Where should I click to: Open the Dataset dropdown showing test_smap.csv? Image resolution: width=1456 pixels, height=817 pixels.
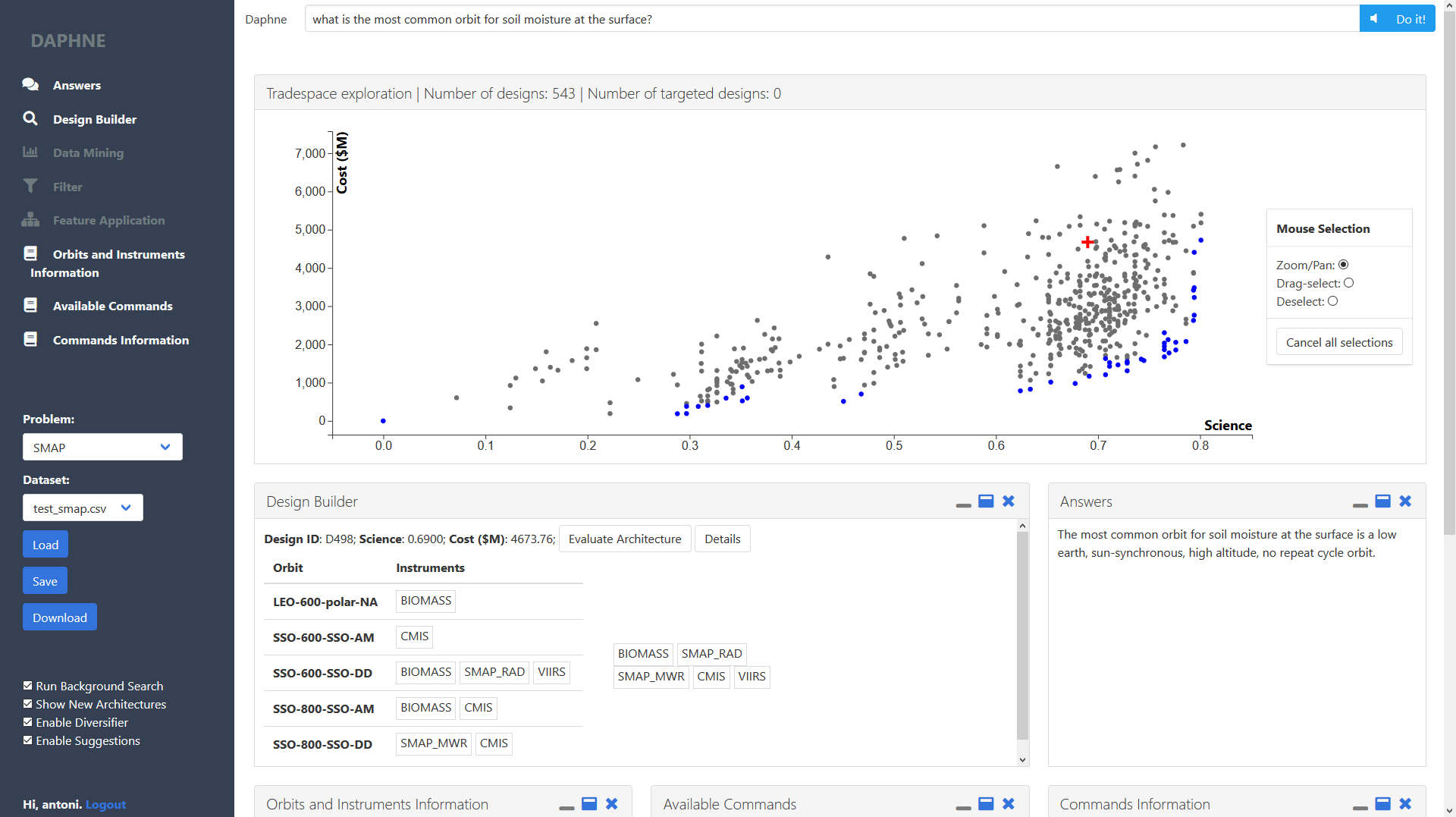(82, 507)
